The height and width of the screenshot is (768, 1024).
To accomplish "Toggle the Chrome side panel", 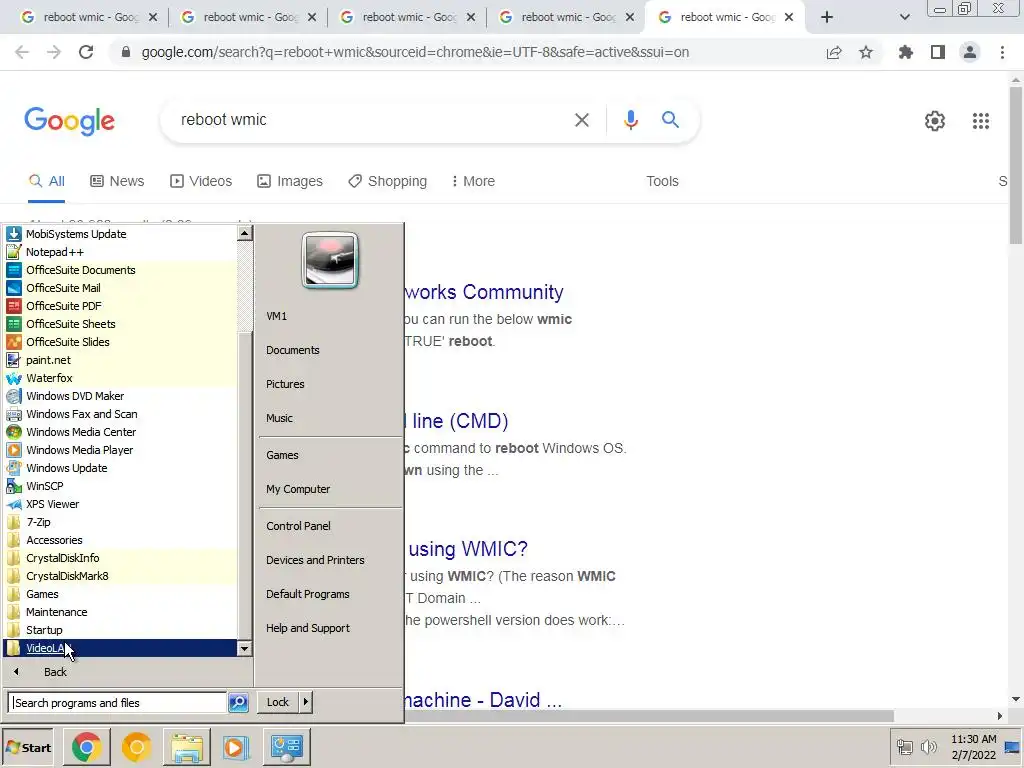I will click(938, 52).
